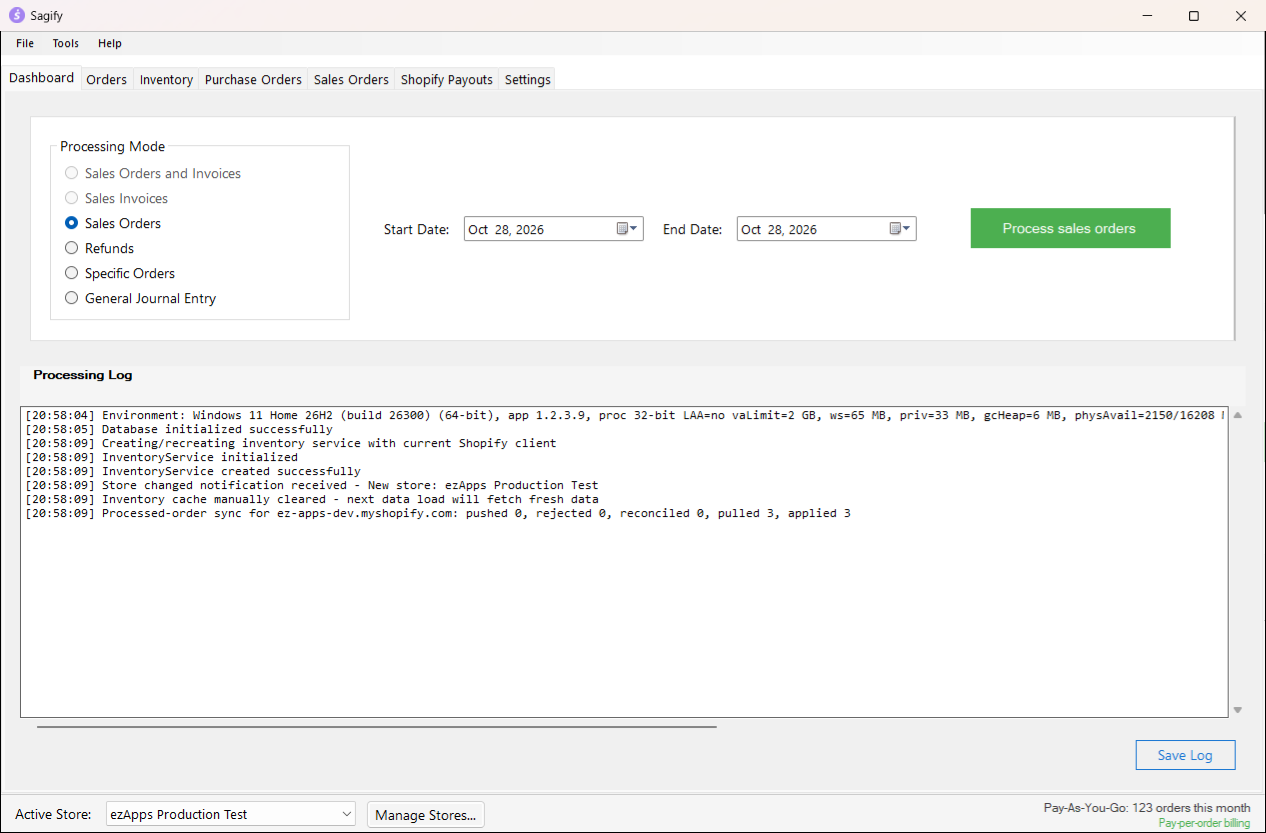Open the Tools menu
The image size is (1266, 833).
(66, 43)
